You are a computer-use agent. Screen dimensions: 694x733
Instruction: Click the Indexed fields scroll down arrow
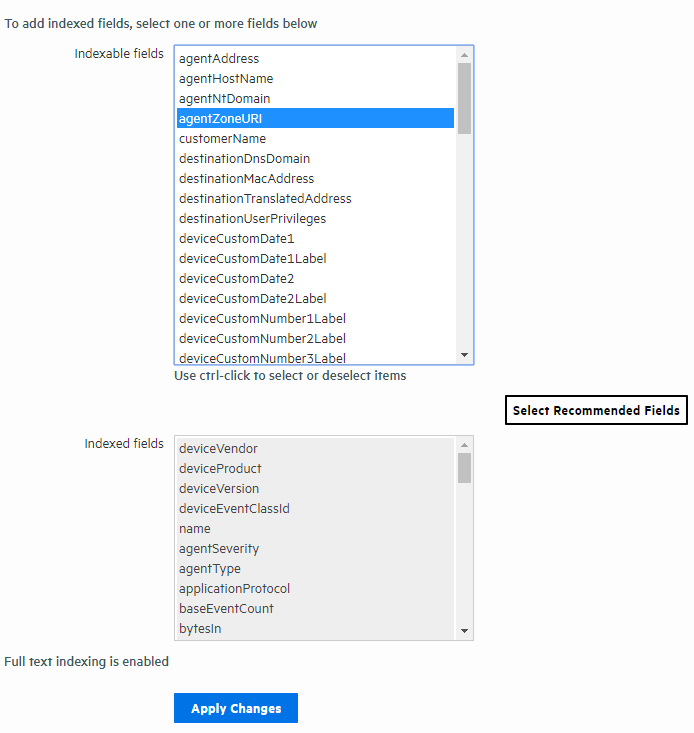point(464,631)
